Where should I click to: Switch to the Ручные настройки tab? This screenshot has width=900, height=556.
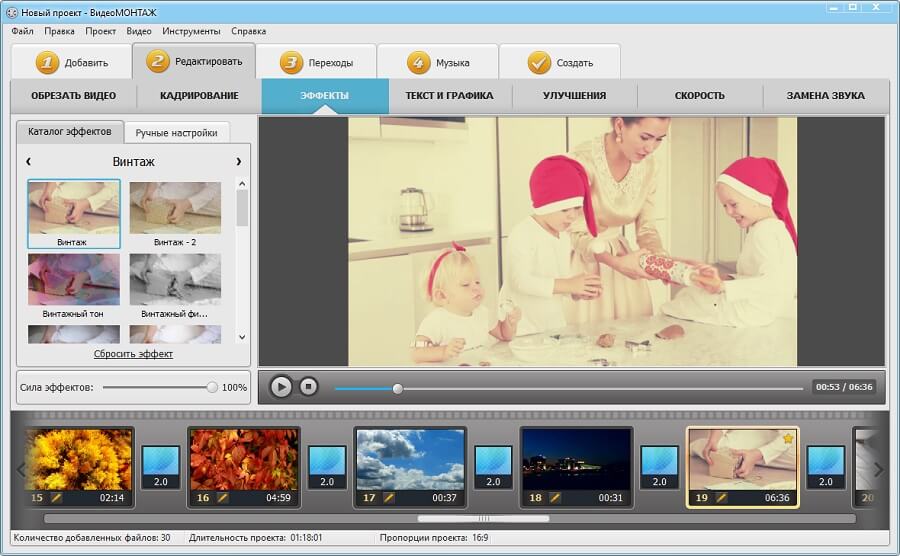177,132
